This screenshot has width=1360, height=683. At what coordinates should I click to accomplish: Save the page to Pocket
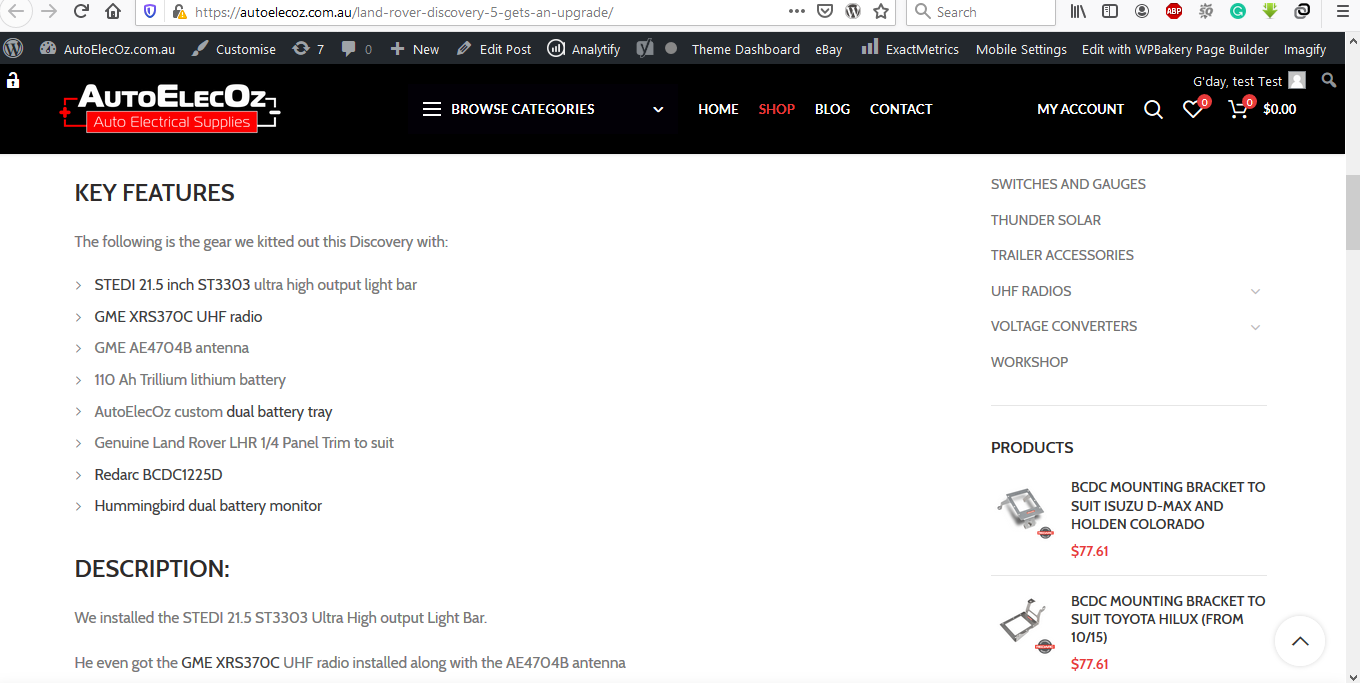[825, 12]
